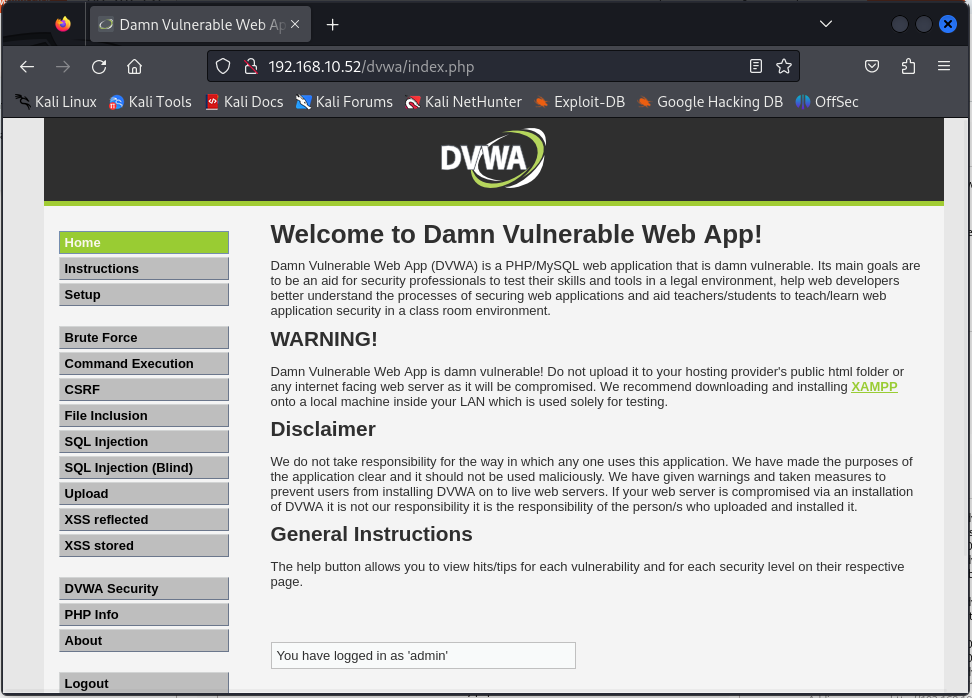Open XSS reflected page
This screenshot has width=972, height=698.
pos(144,519)
